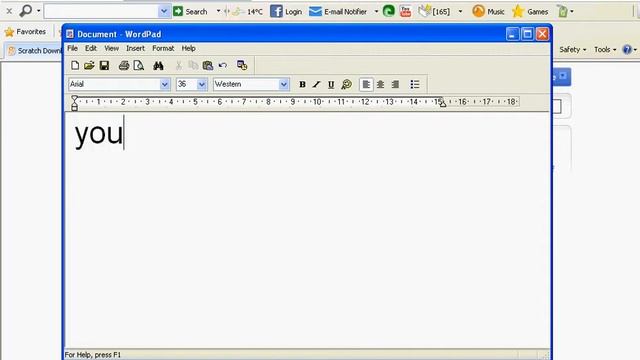This screenshot has height=360, width=640.
Task: Open the browser Tools menu
Action: coord(605,49)
